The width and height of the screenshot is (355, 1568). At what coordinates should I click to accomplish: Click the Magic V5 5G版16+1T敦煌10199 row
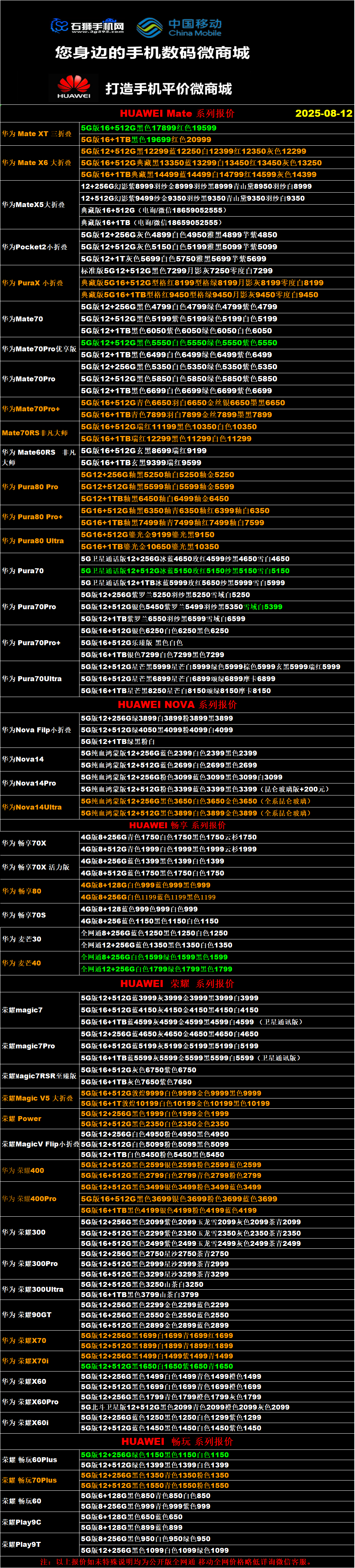217,1103
